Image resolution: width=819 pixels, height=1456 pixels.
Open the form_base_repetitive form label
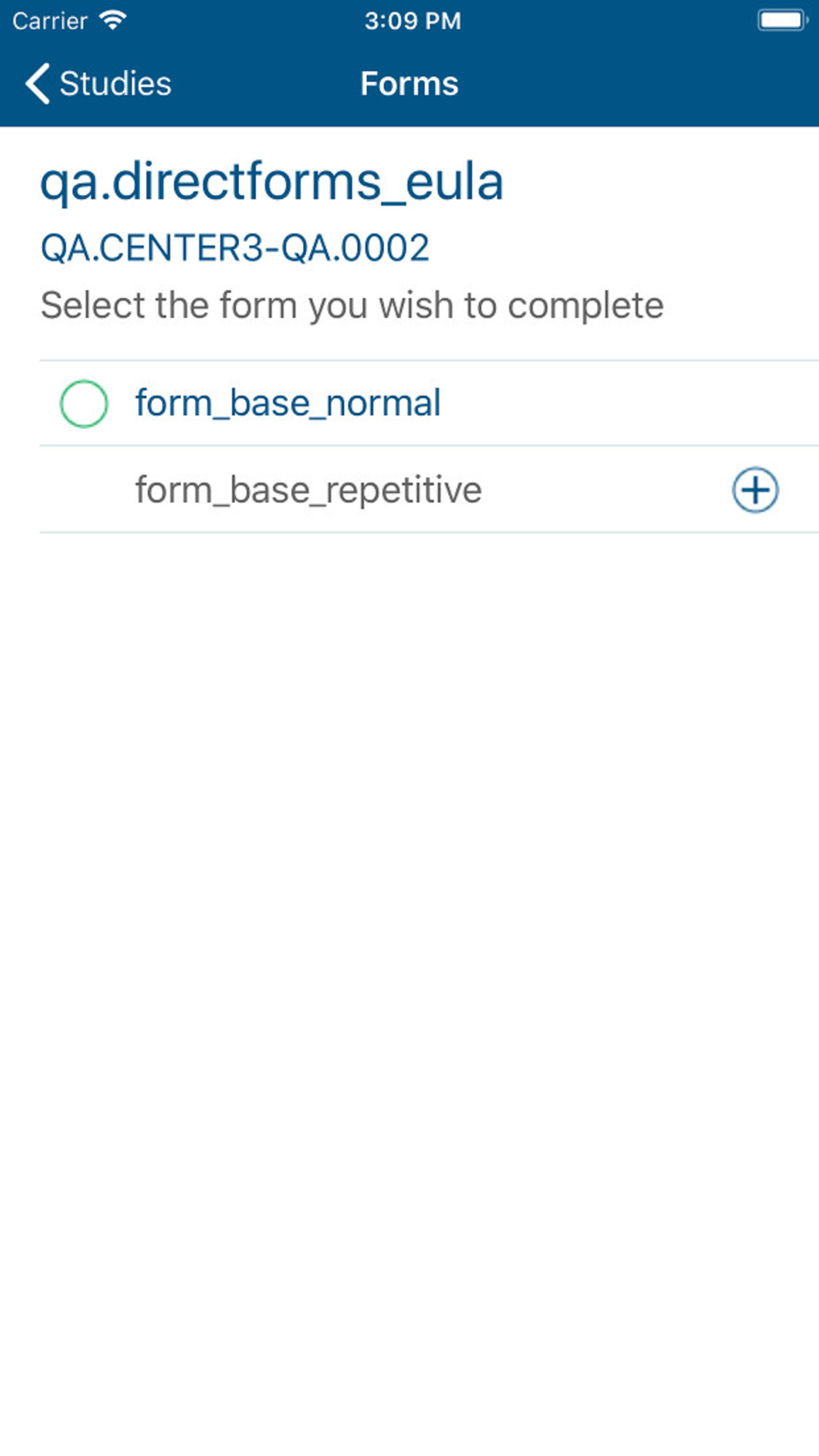pyautogui.click(x=308, y=490)
